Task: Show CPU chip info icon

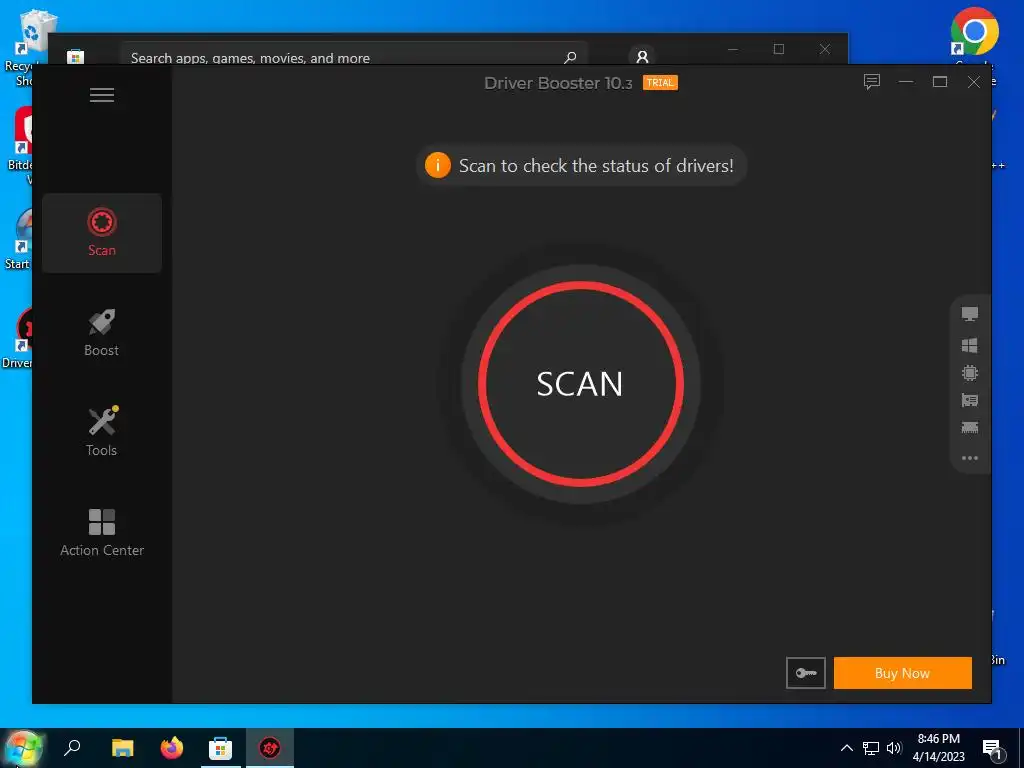Action: [x=970, y=373]
